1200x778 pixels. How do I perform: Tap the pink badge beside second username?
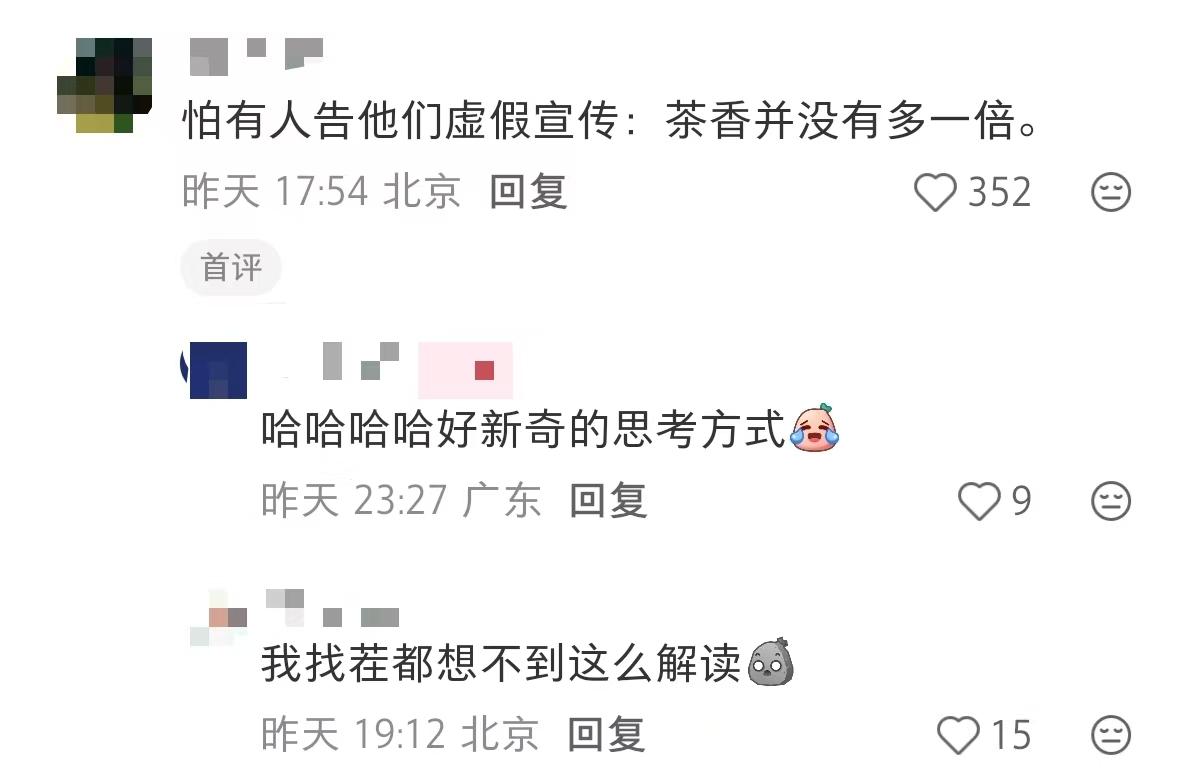pyautogui.click(x=465, y=370)
